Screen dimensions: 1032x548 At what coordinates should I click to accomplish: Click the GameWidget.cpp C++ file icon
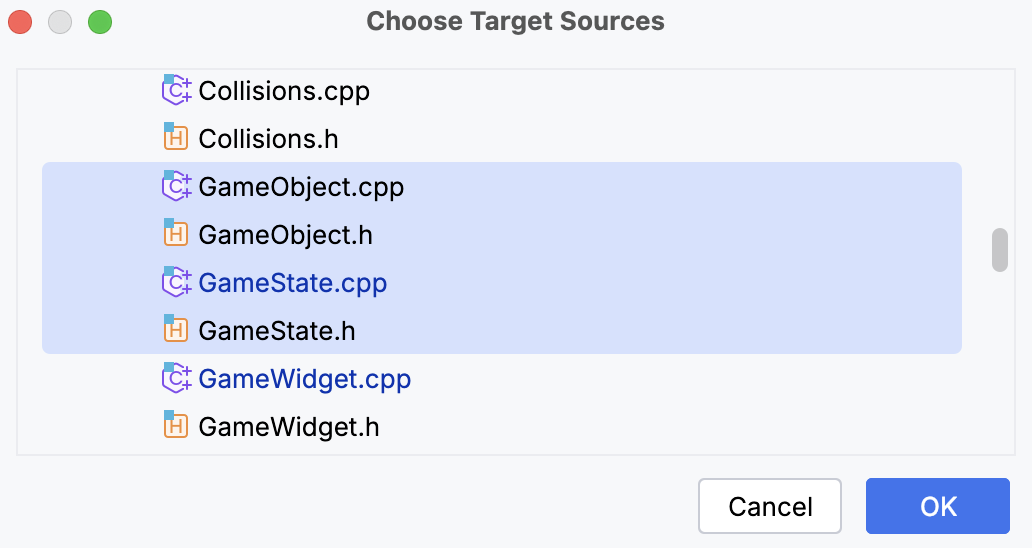point(176,378)
